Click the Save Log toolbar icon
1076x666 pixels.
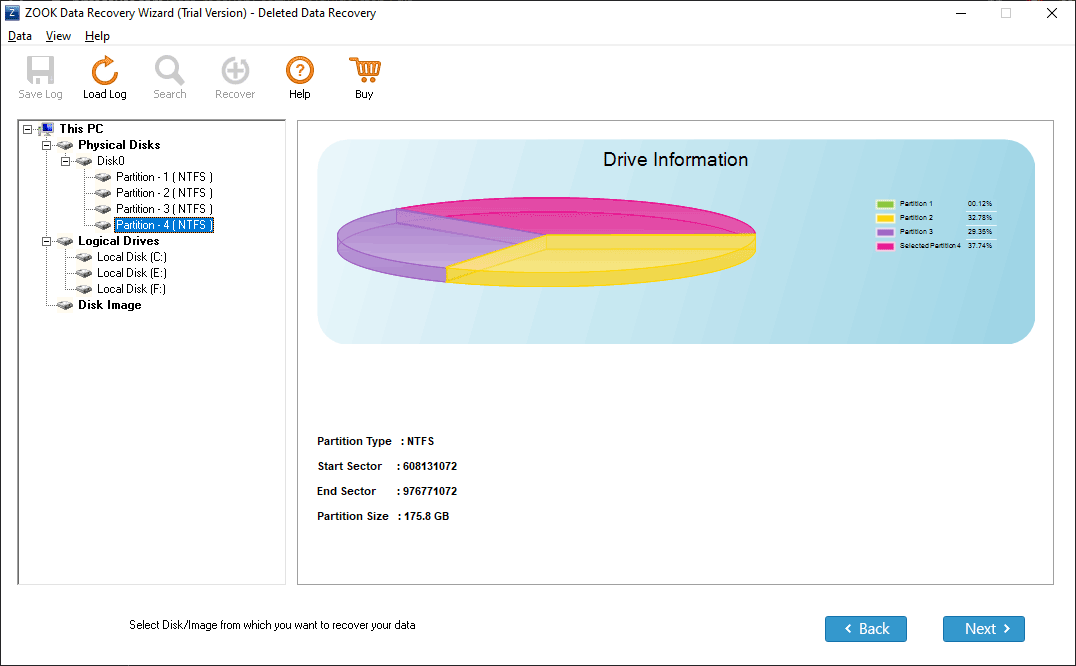click(x=40, y=70)
